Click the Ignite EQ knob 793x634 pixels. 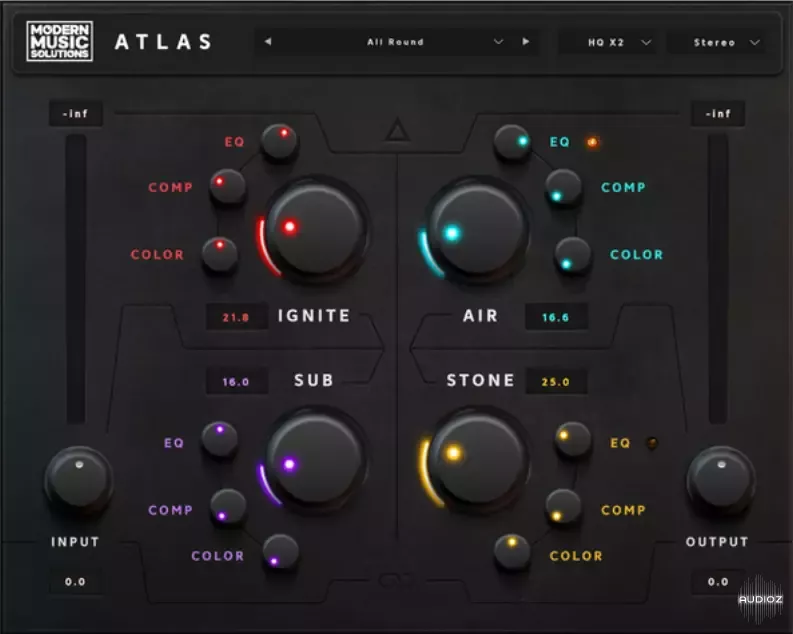coord(280,142)
